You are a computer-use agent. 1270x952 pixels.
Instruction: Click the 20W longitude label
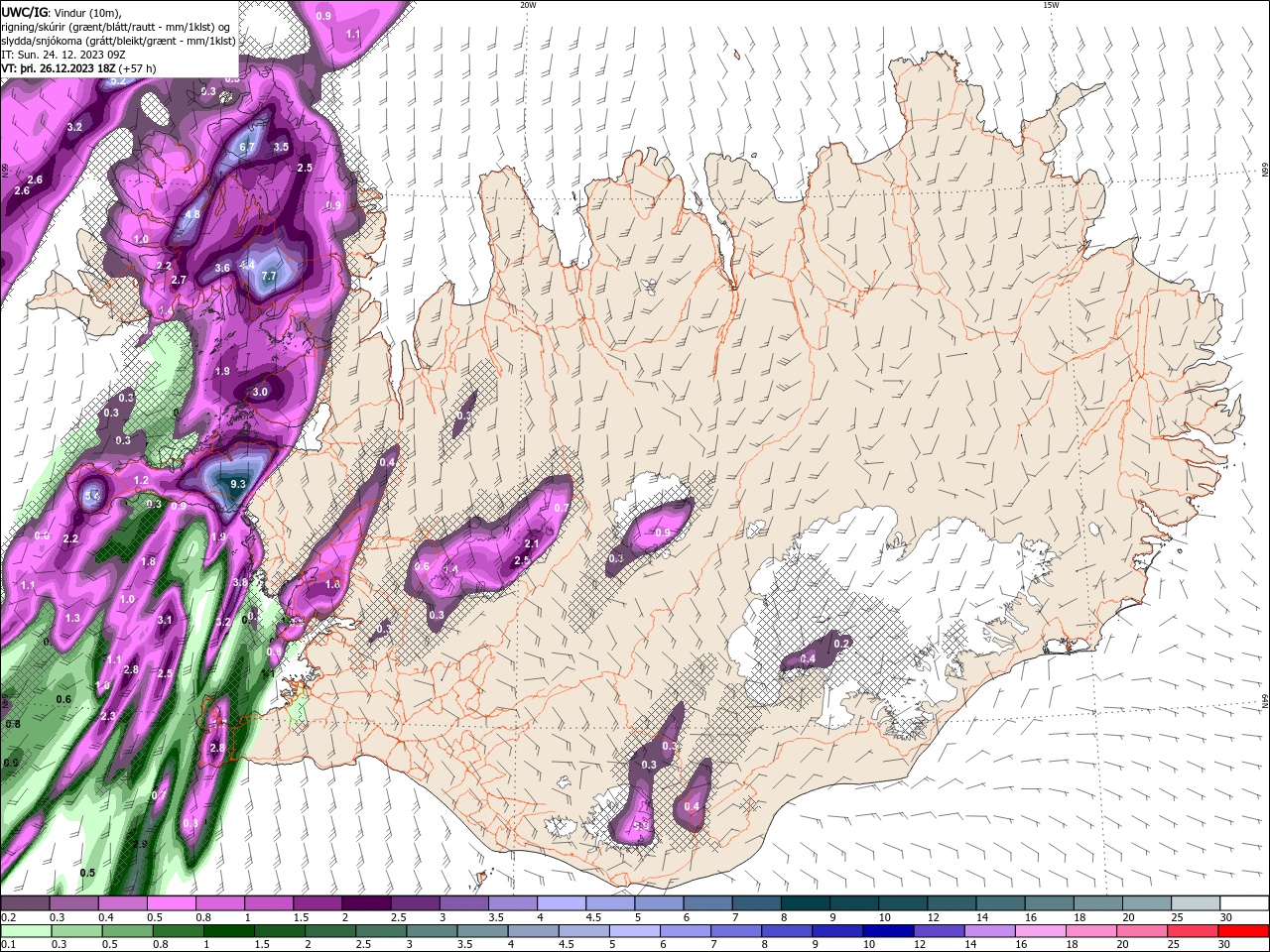pos(528,5)
